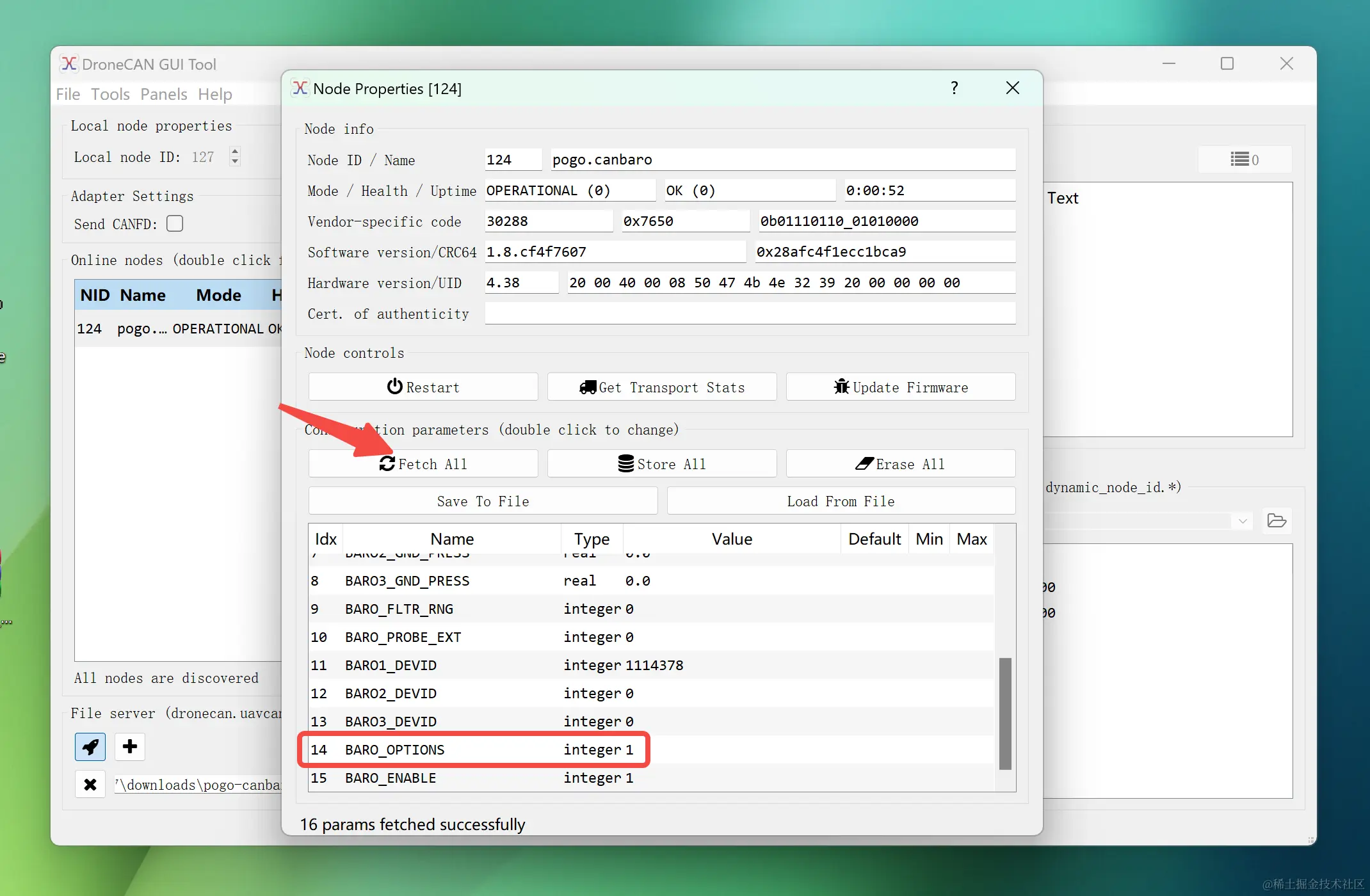Click the Store All button
The height and width of the screenshot is (896, 1370).
(x=662, y=464)
